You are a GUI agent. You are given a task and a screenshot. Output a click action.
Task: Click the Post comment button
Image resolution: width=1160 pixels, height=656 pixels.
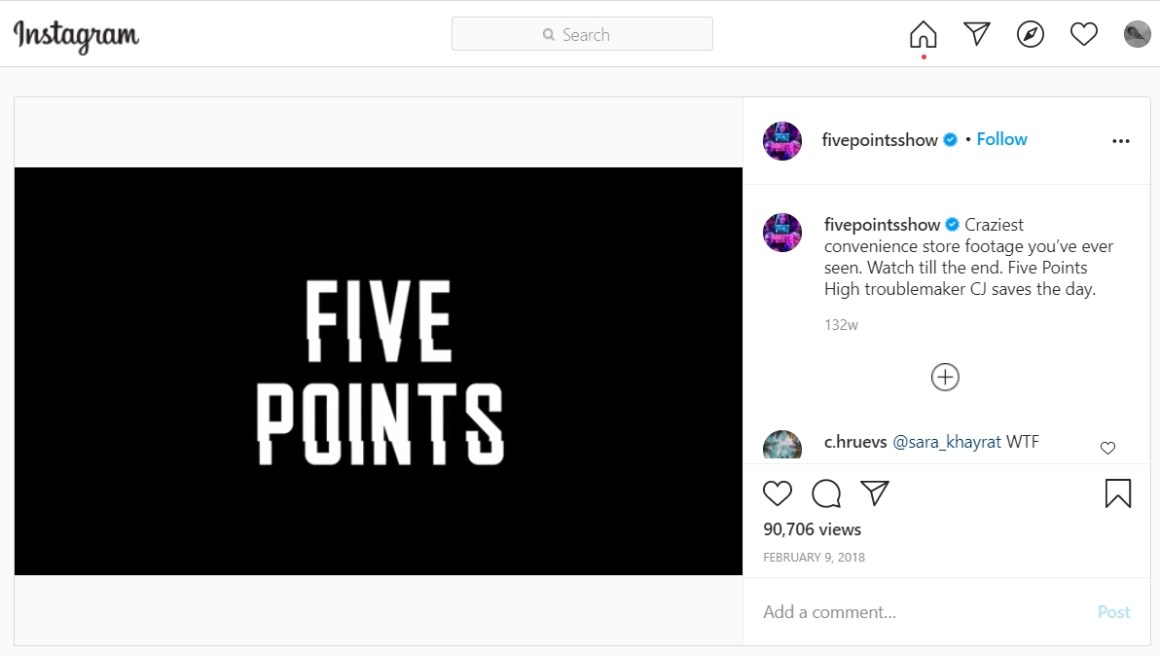click(1113, 612)
